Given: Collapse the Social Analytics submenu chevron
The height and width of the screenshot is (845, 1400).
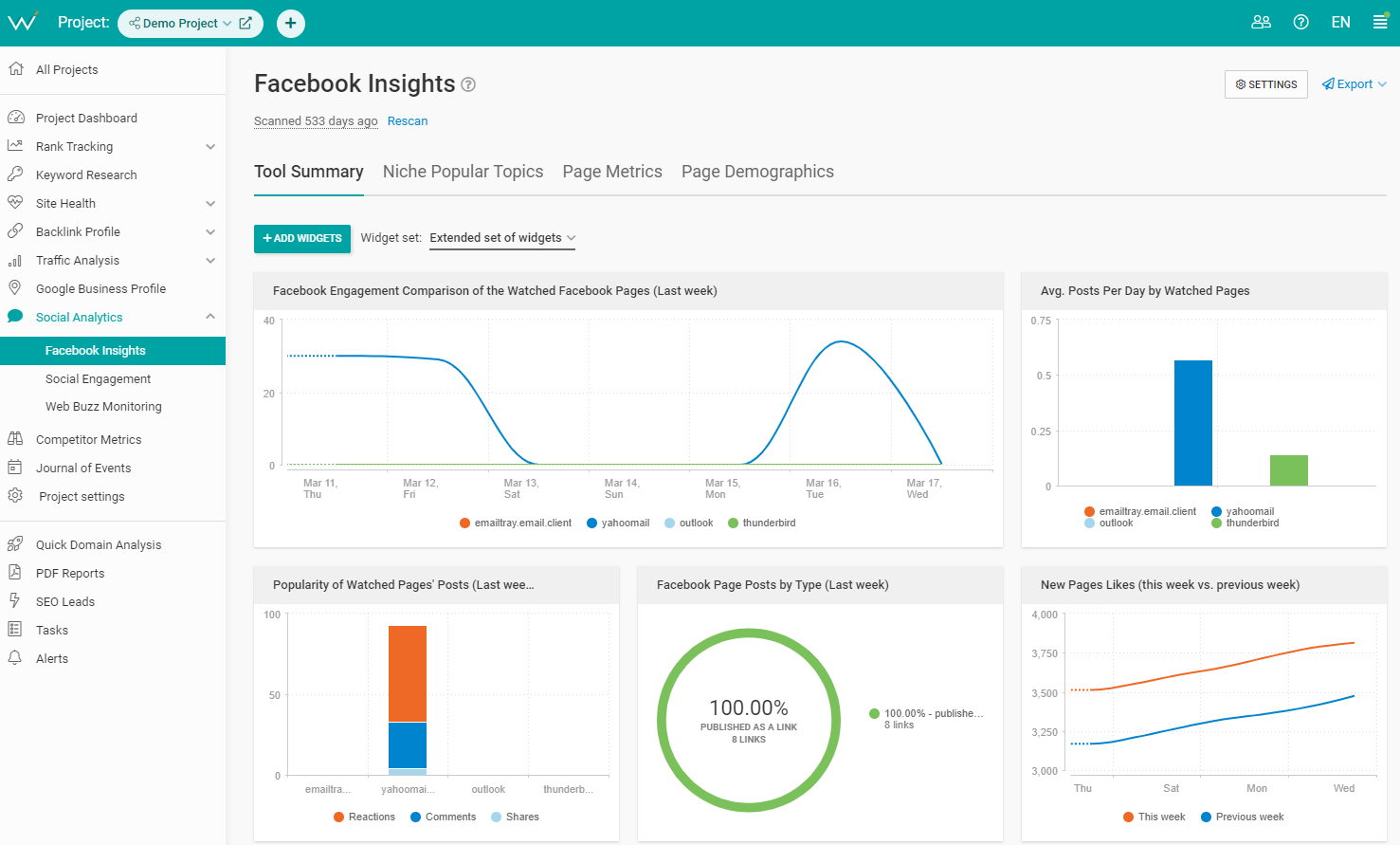Looking at the screenshot, I should point(210,317).
